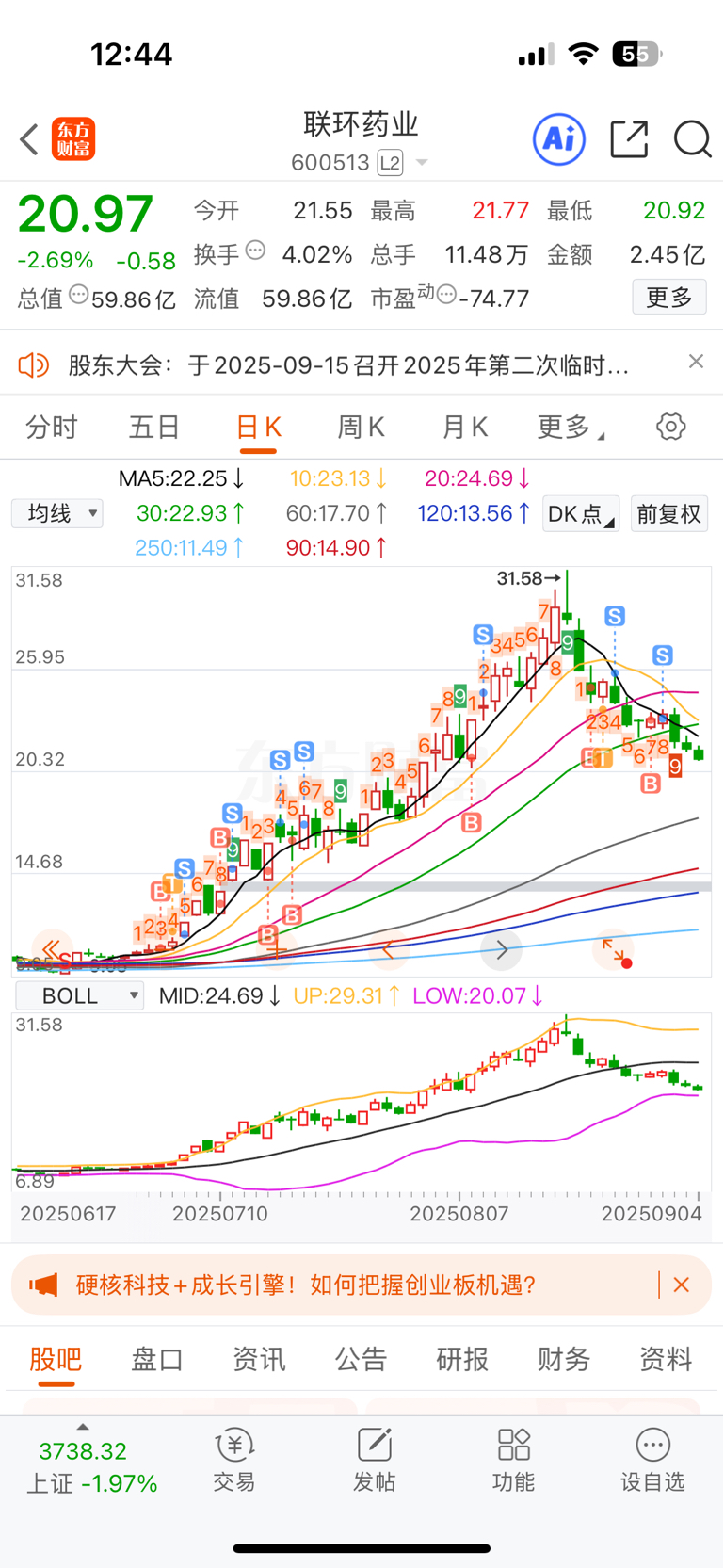Tap the 20.97 current price
Viewport: 724px width, 1568px height.
coord(86,214)
